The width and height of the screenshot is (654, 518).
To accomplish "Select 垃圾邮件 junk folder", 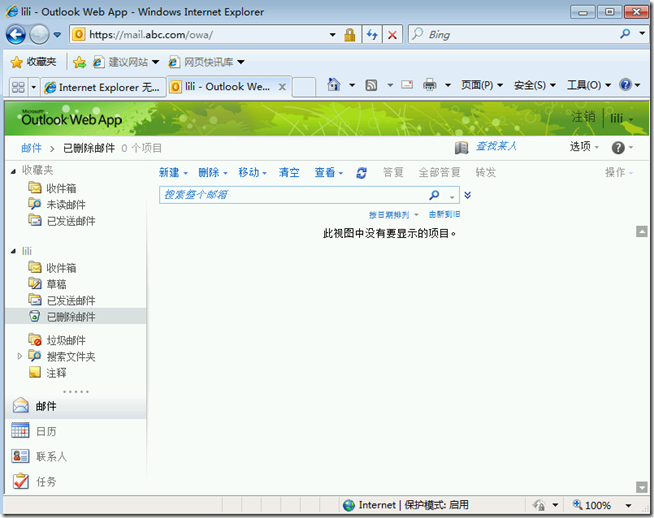I will [57, 340].
